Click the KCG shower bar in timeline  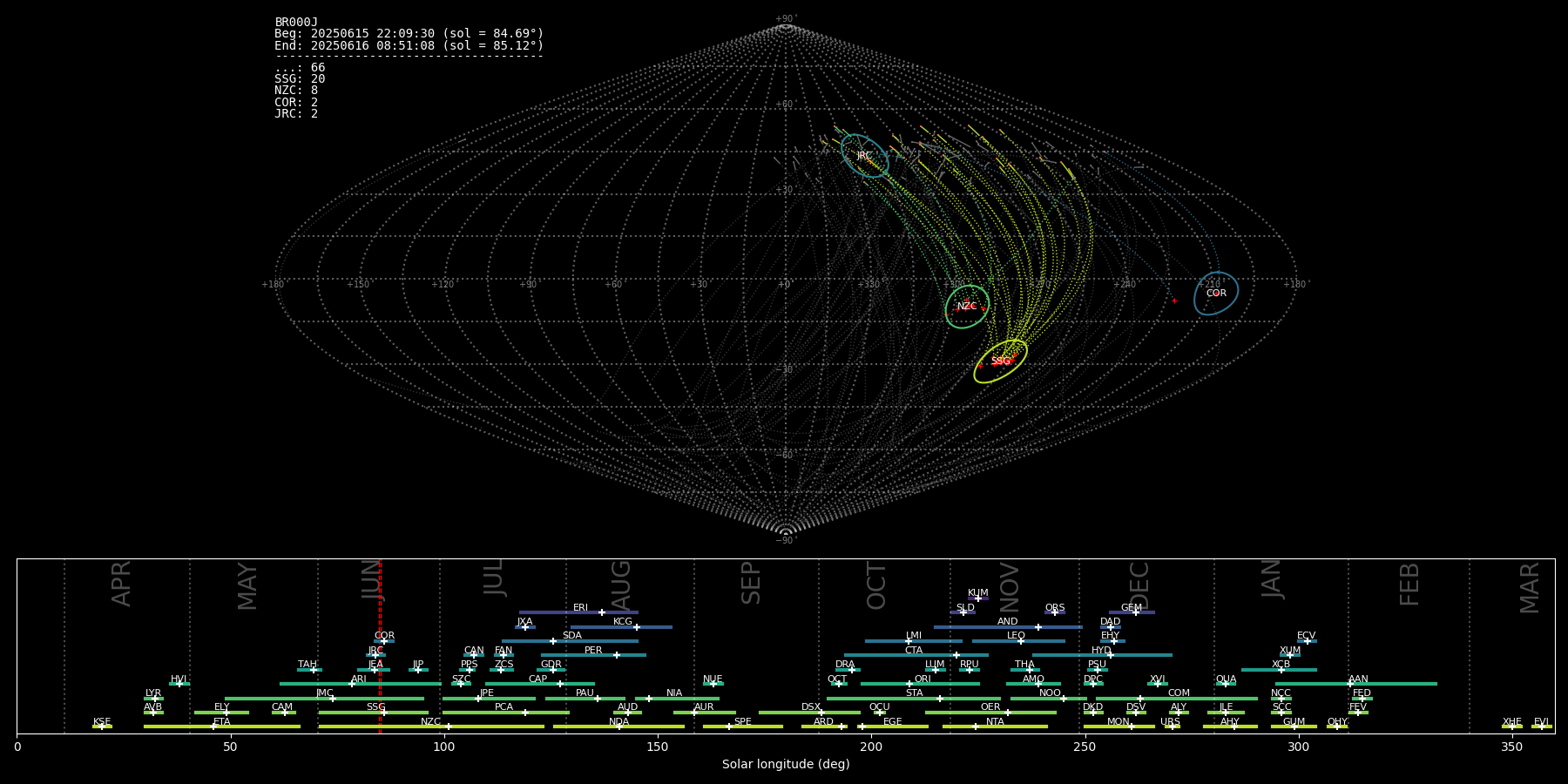(621, 626)
